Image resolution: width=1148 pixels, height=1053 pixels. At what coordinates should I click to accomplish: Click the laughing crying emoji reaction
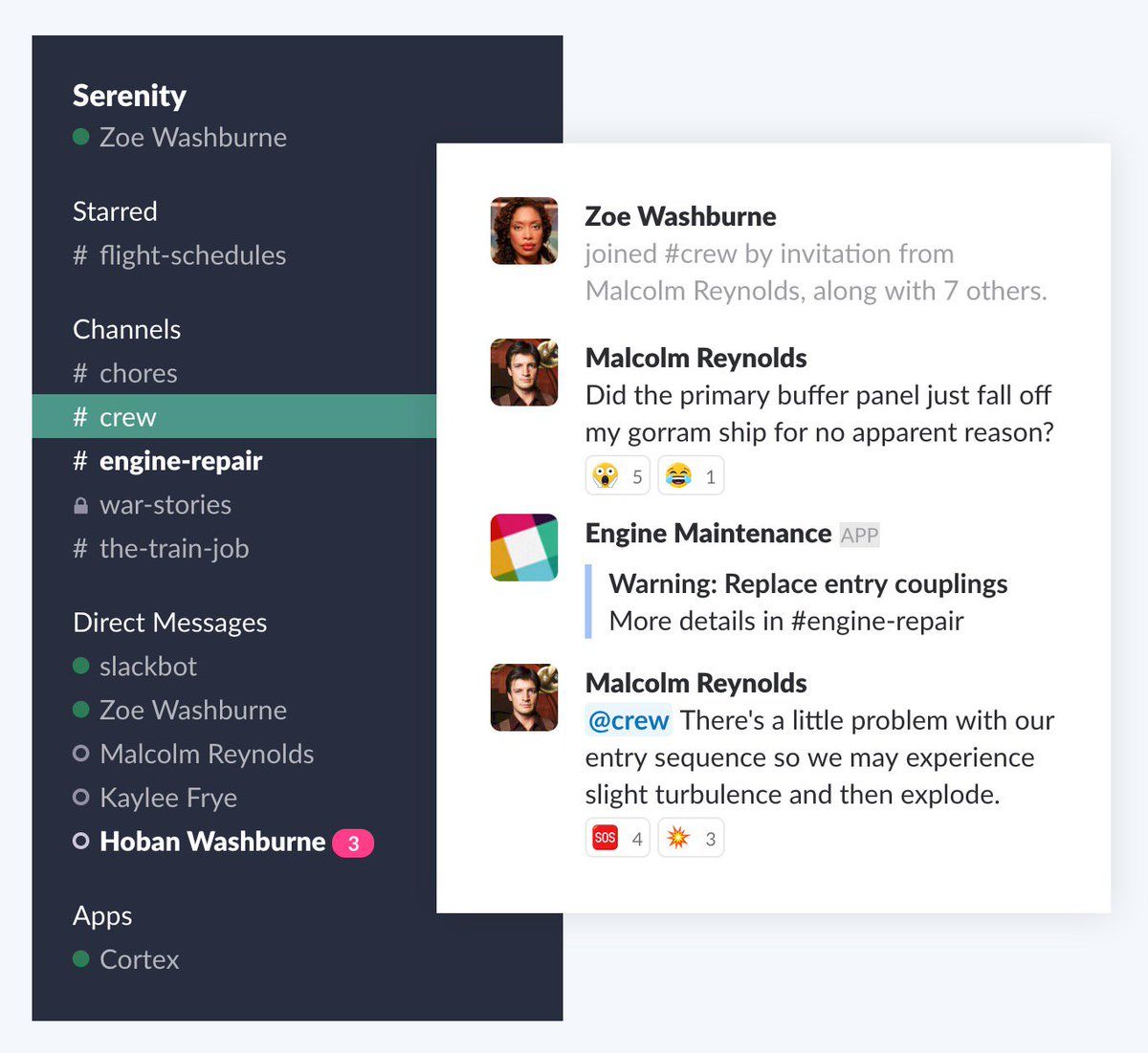point(691,476)
